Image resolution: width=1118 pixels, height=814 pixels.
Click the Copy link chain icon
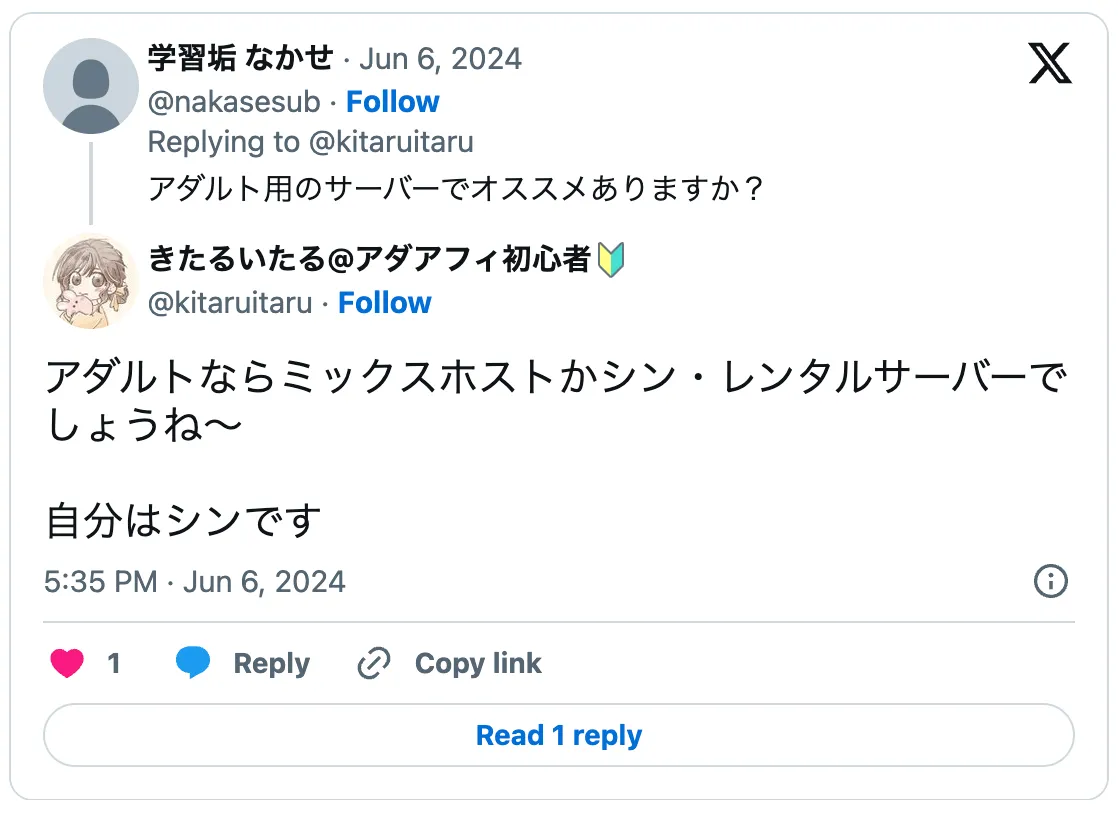click(372, 662)
